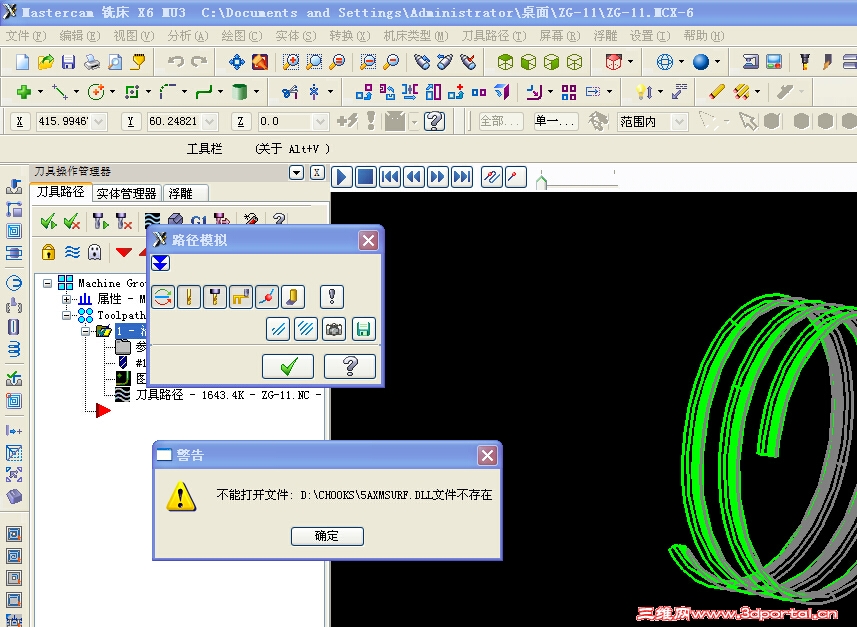Enable tool display in path simulation
This screenshot has width=857, height=627.
click(188, 296)
